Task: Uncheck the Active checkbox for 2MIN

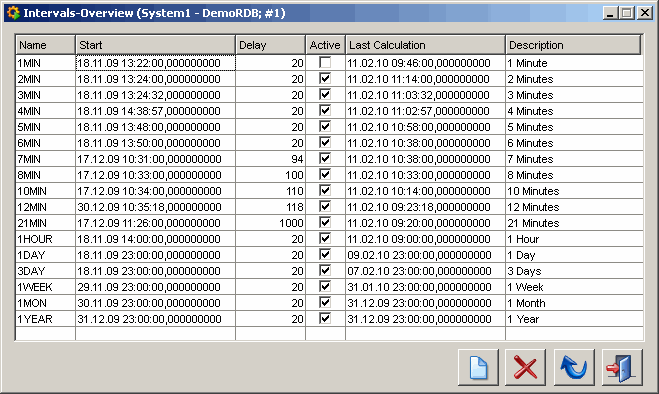Action: pos(325,79)
